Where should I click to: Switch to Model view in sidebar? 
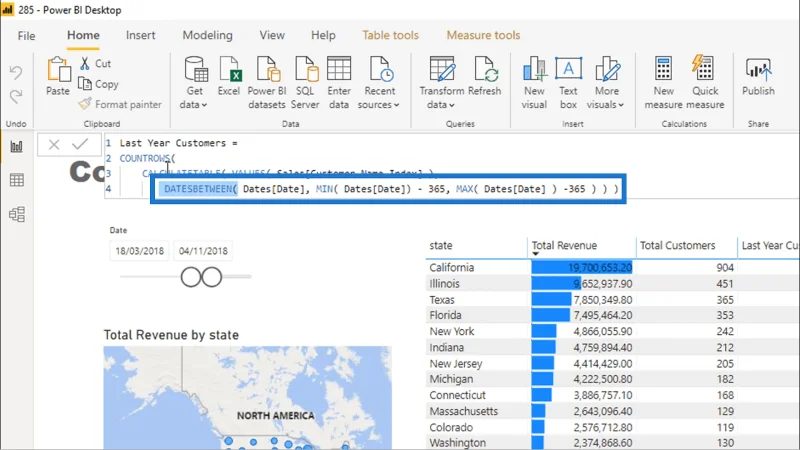pos(17,214)
